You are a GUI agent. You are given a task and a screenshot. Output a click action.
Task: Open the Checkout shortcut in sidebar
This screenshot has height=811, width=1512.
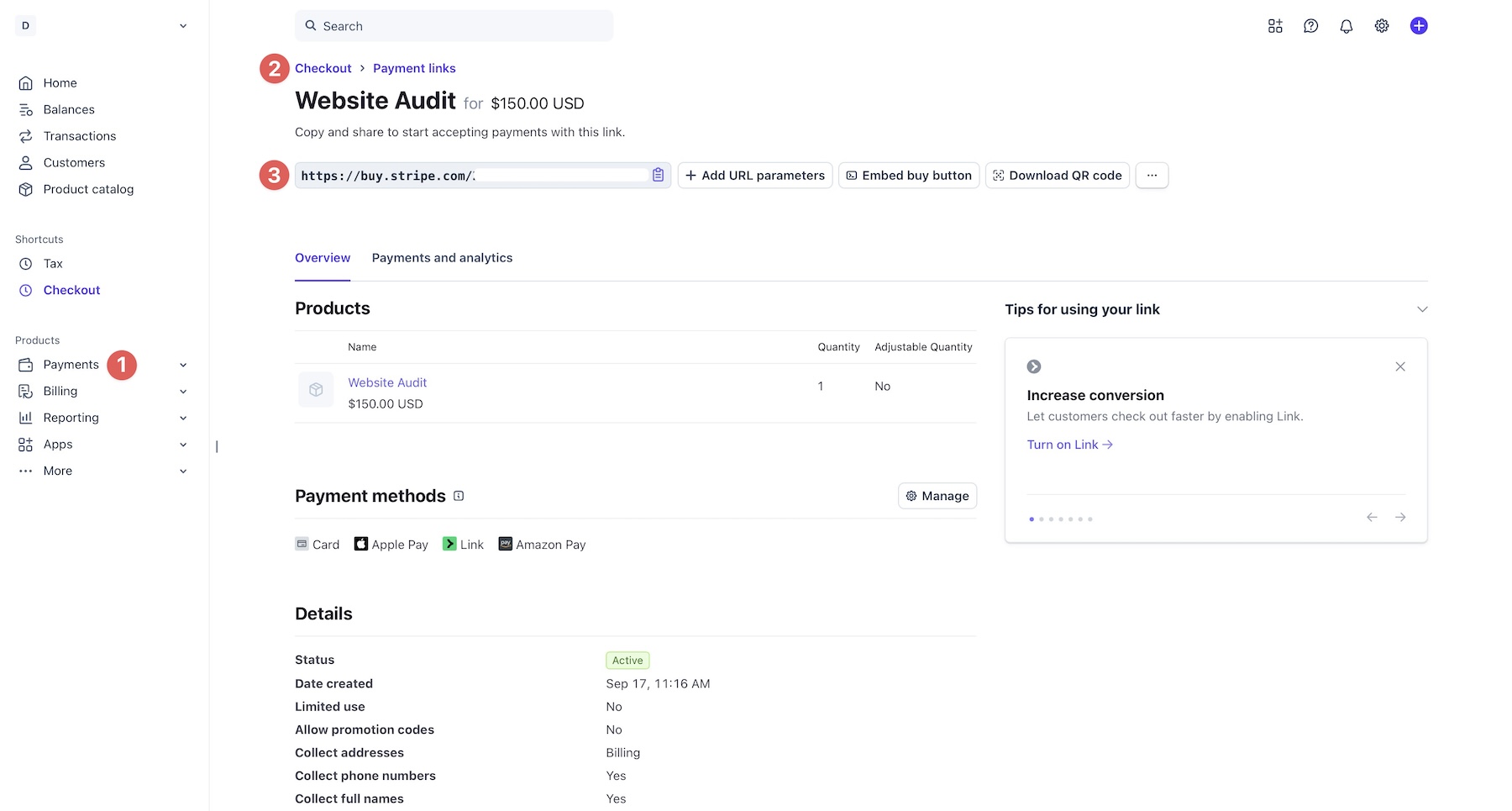tap(71, 290)
